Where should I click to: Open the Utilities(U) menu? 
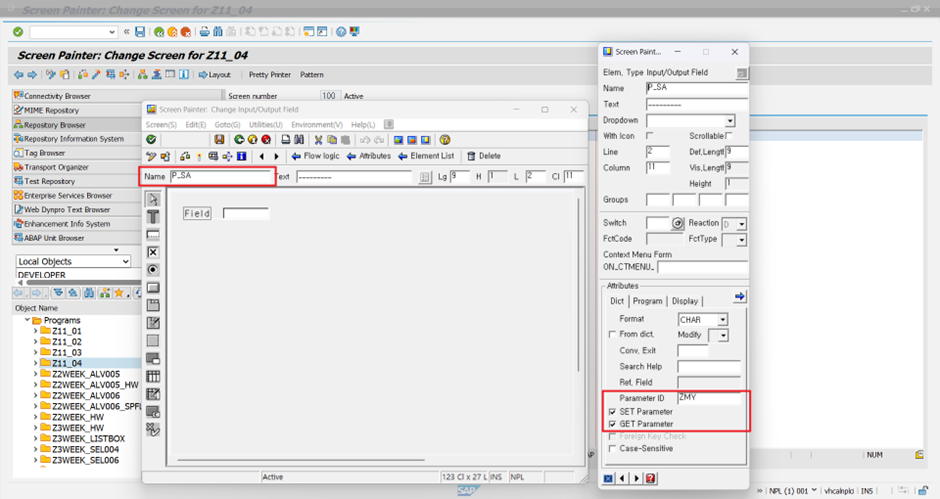pos(266,125)
